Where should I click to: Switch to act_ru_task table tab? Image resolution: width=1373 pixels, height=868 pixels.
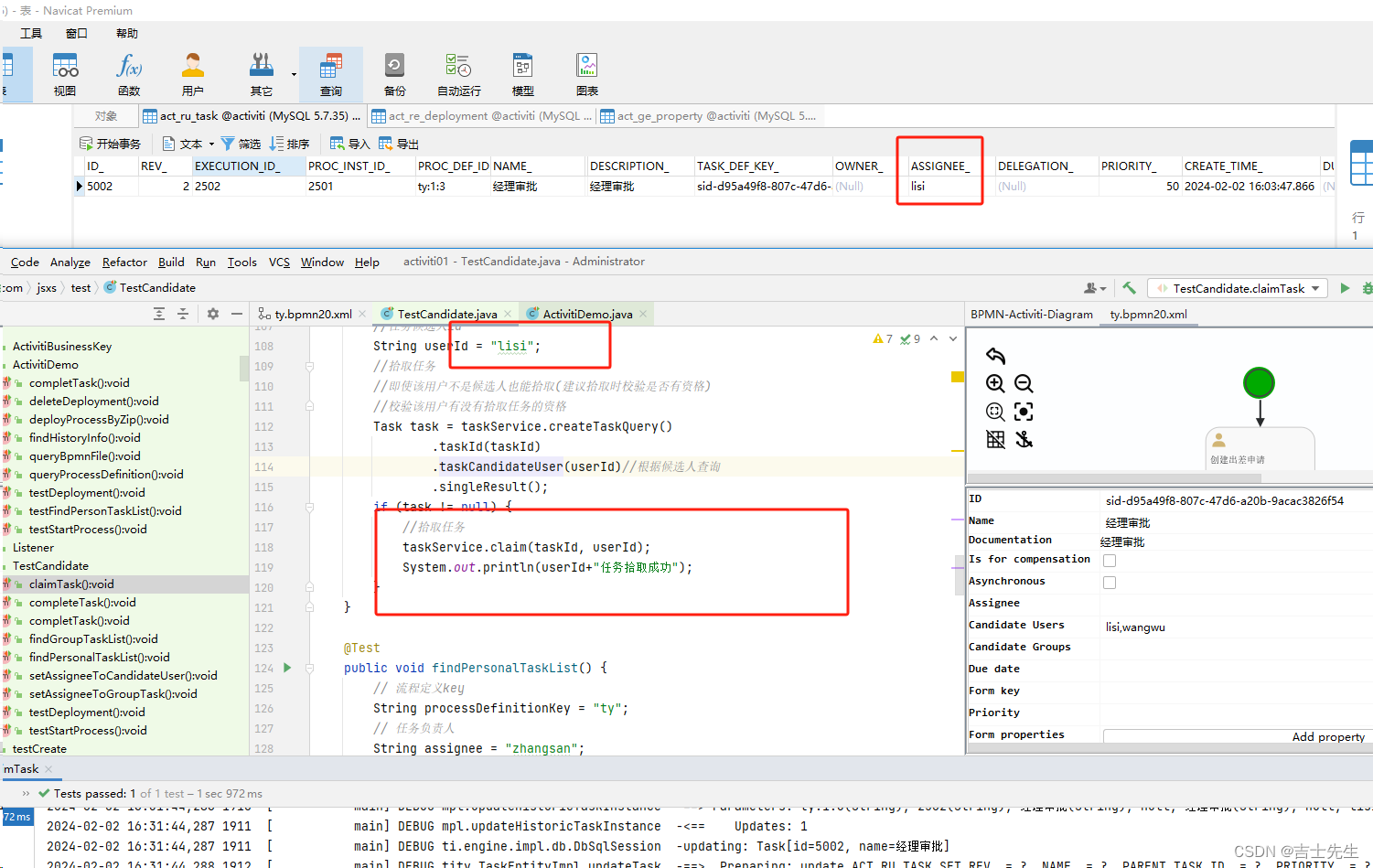point(252,116)
